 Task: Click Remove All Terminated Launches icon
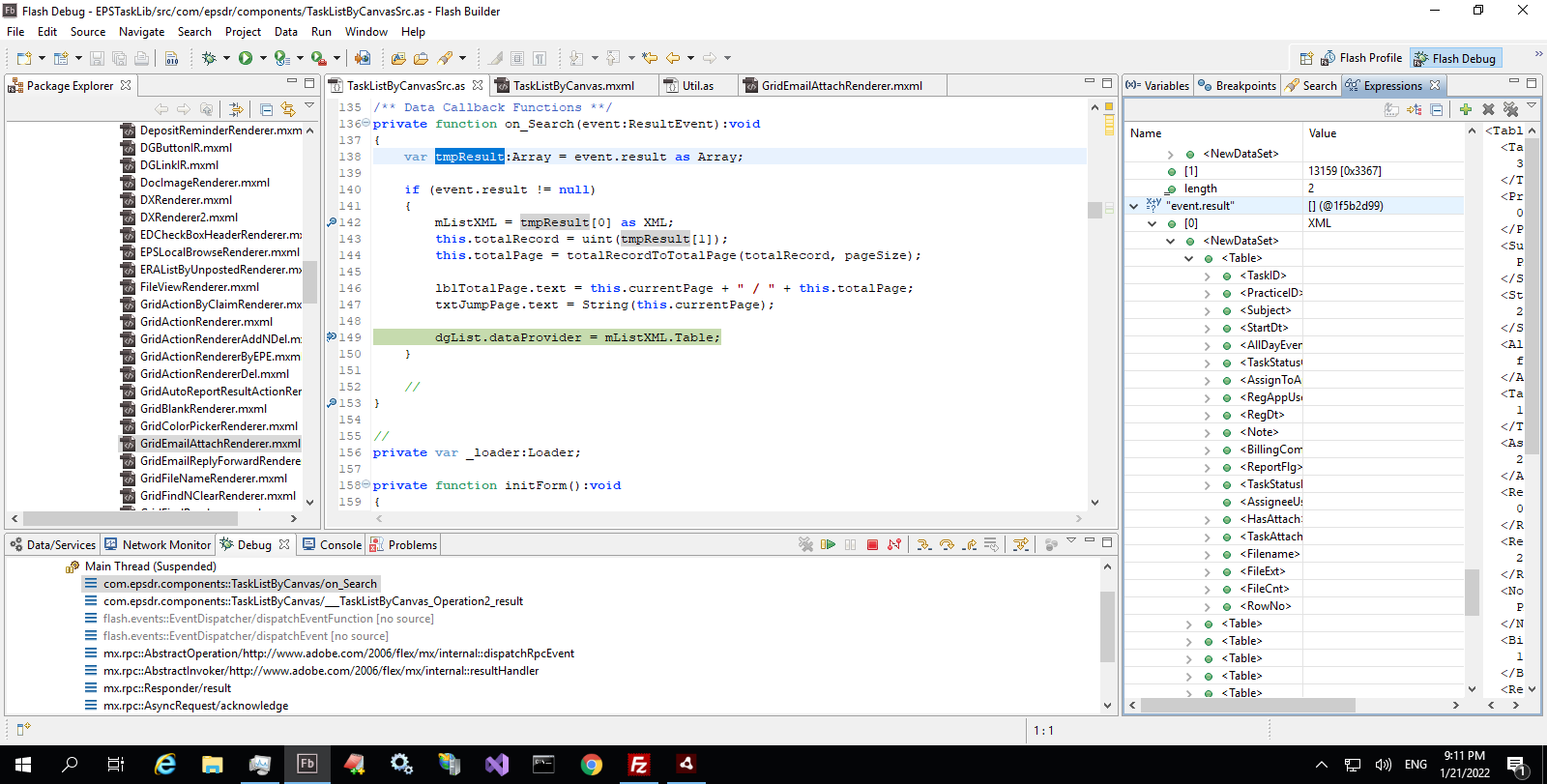point(805,545)
